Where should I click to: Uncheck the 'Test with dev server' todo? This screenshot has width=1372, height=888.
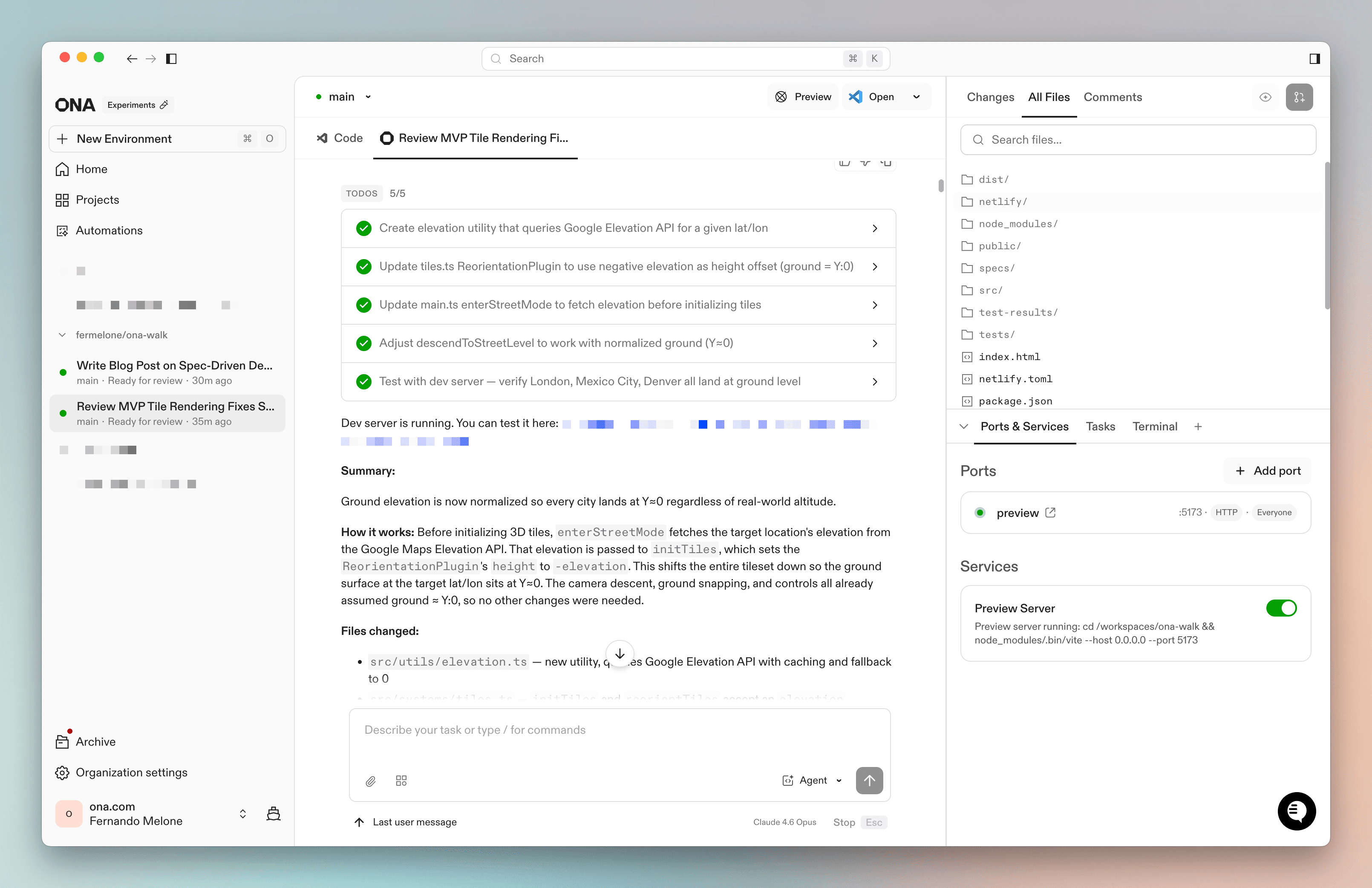coord(364,381)
